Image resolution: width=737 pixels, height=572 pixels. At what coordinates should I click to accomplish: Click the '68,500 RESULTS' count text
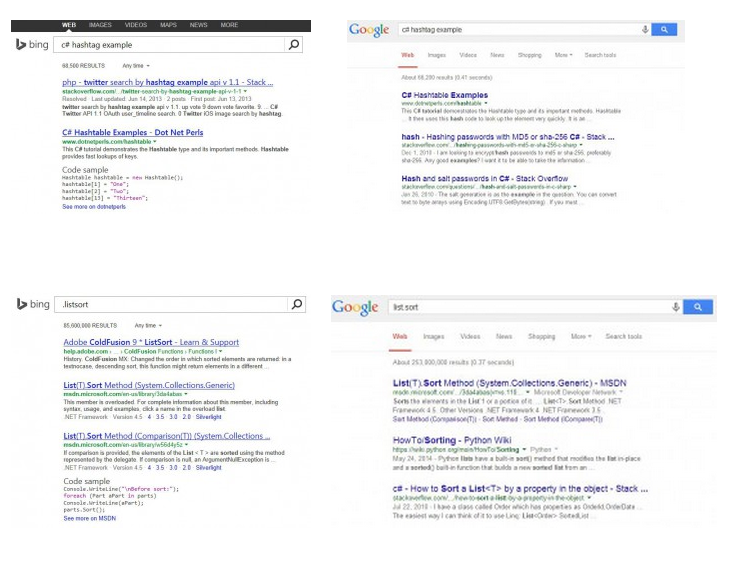pos(83,66)
